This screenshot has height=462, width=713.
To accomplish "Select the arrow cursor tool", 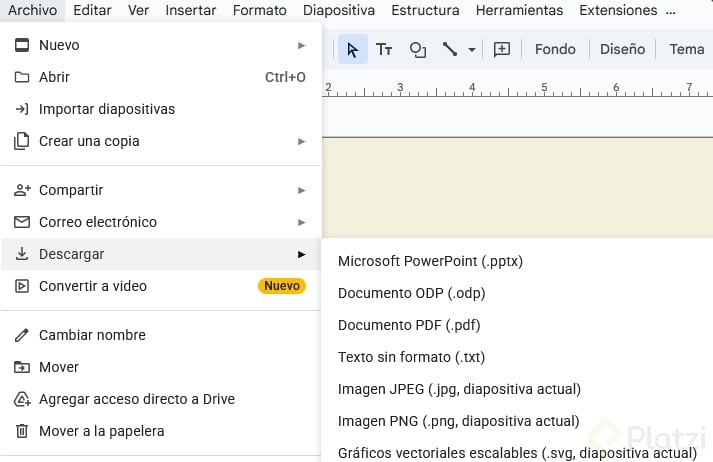I will click(352, 49).
